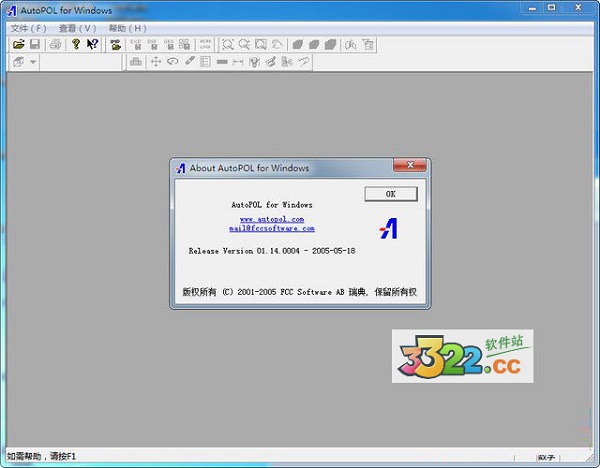The width and height of the screenshot is (600, 468).
Task: Click the curved undo-arrow icon ending second toolbar
Action: [304, 62]
